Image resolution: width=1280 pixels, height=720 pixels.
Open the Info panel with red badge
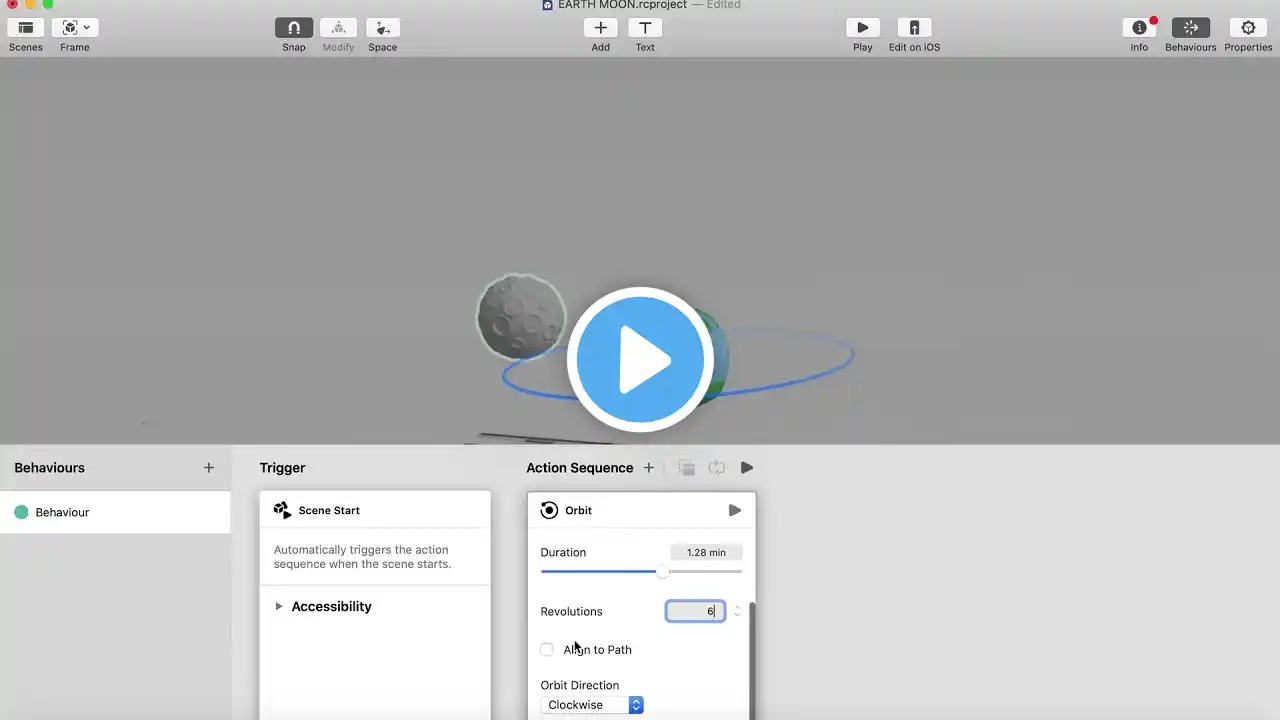tap(1139, 28)
